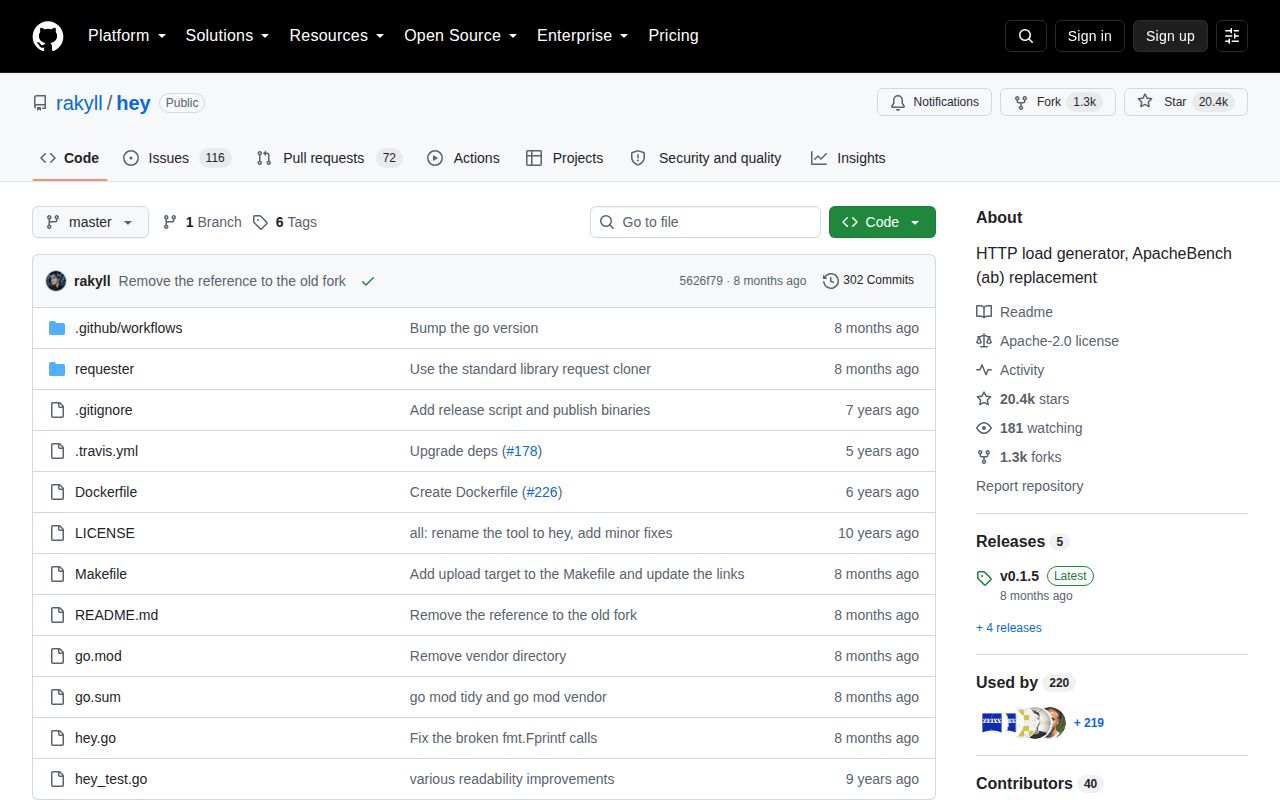The image size is (1280, 800).
Task: Click Report repository link
Action: 1029,486
